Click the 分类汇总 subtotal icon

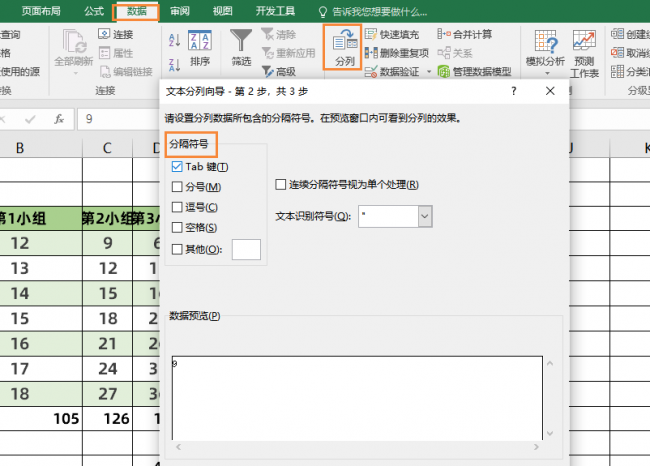coord(617,71)
